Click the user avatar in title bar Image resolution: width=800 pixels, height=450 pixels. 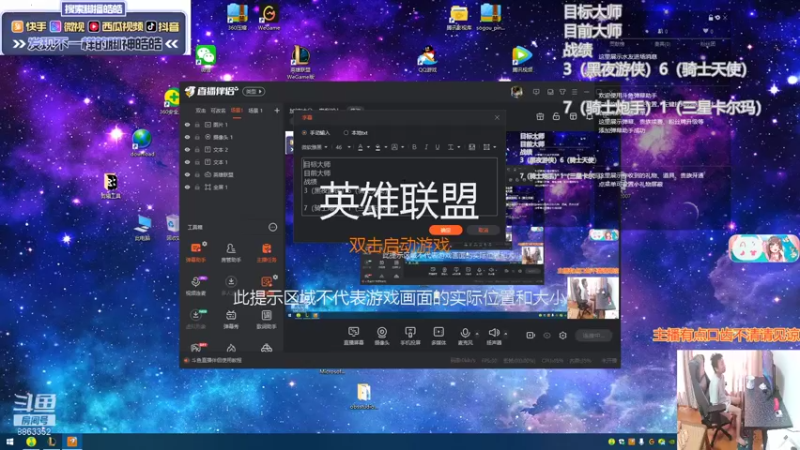[x=516, y=92]
